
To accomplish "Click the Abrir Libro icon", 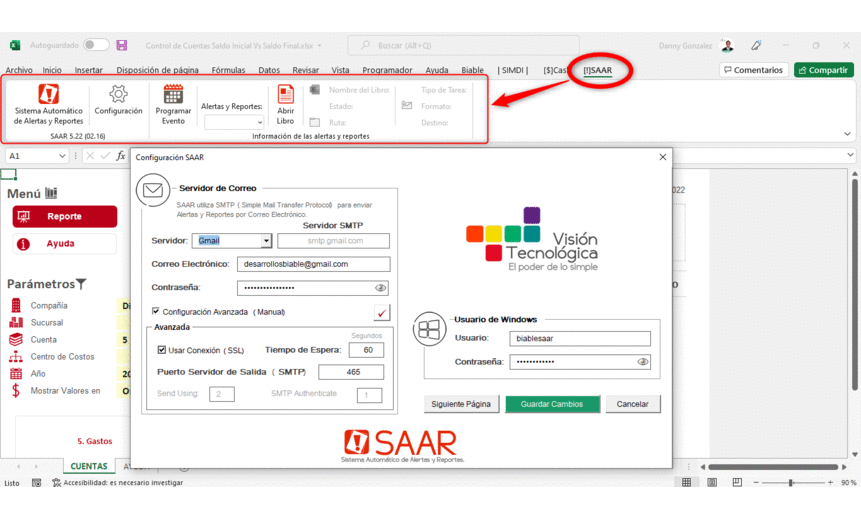I will 286,94.
